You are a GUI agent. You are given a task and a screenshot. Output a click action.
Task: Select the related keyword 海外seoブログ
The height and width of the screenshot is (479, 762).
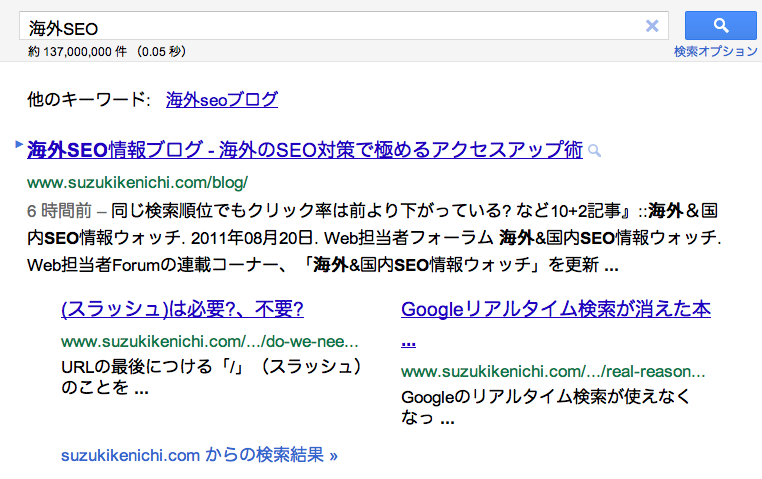click(x=222, y=100)
